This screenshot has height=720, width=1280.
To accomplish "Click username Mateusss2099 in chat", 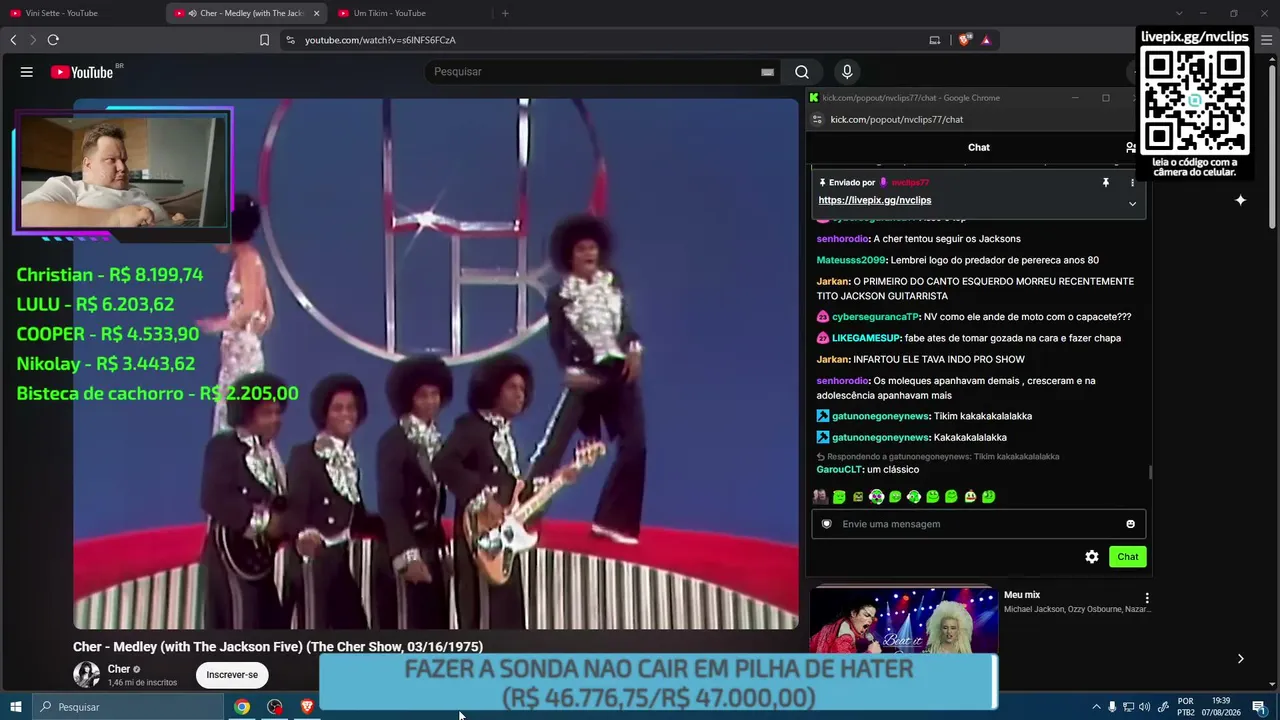I will coord(851,260).
